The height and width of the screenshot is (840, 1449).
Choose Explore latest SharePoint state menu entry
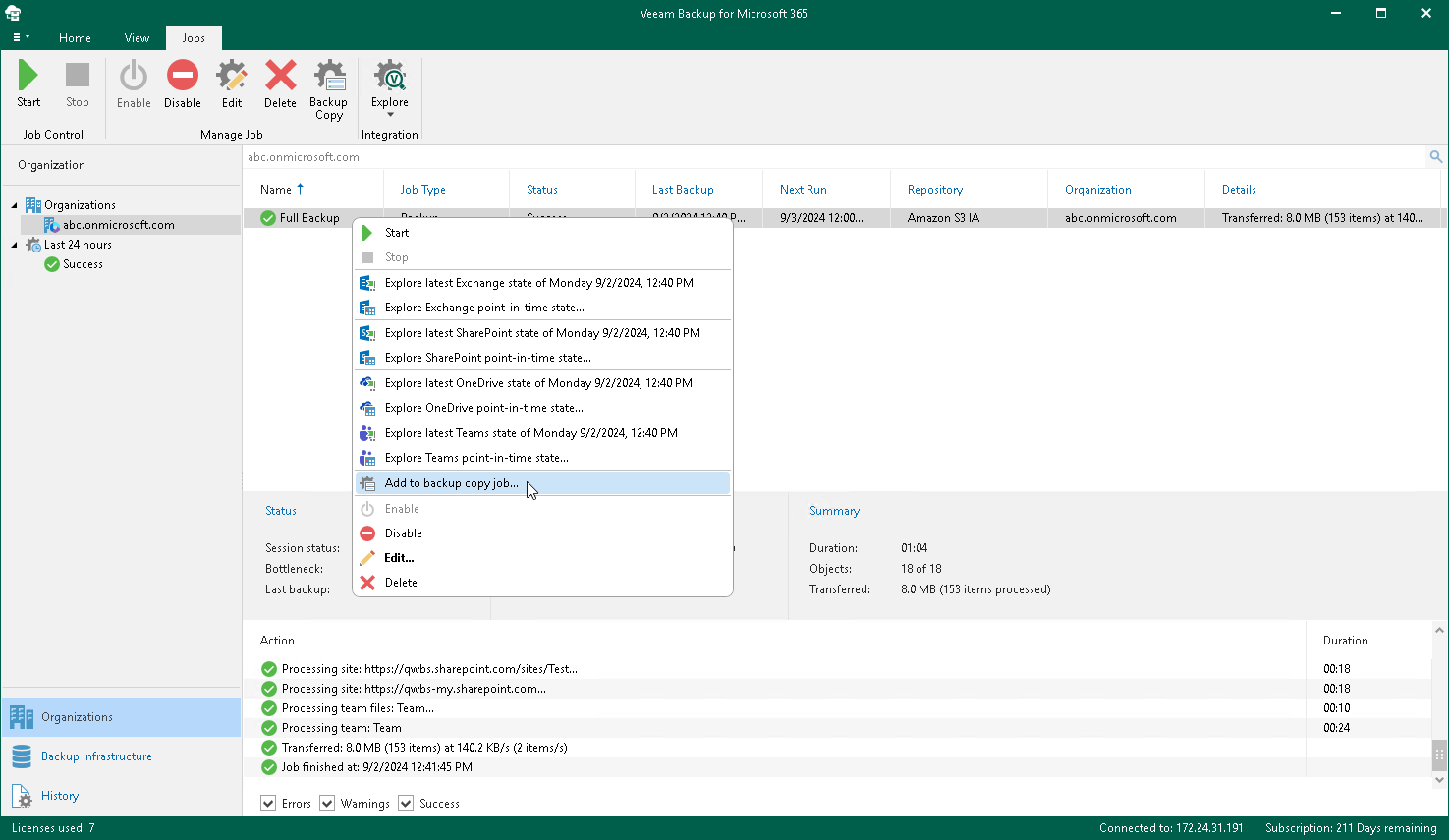(542, 333)
